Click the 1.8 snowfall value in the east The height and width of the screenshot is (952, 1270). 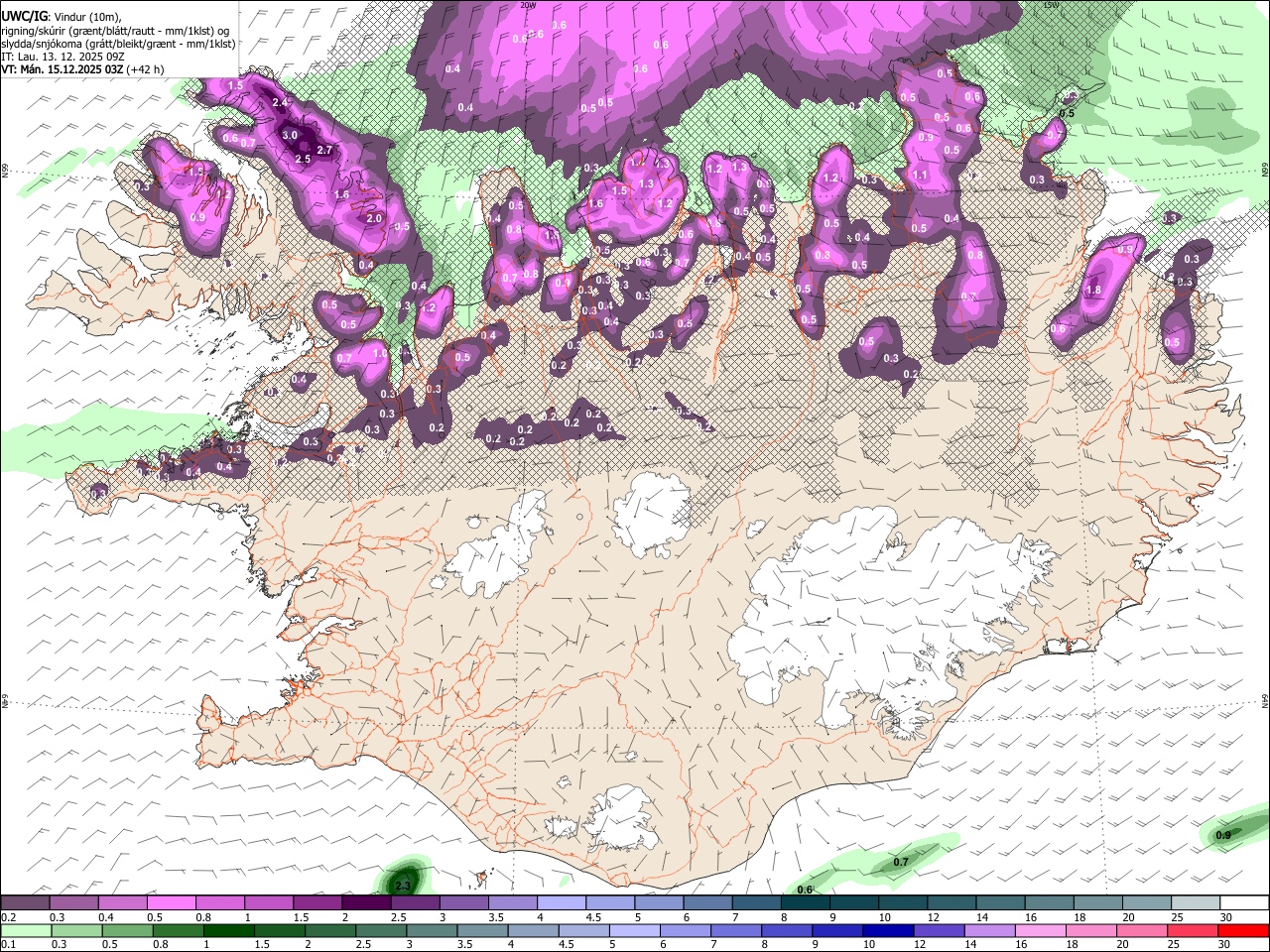(1093, 291)
